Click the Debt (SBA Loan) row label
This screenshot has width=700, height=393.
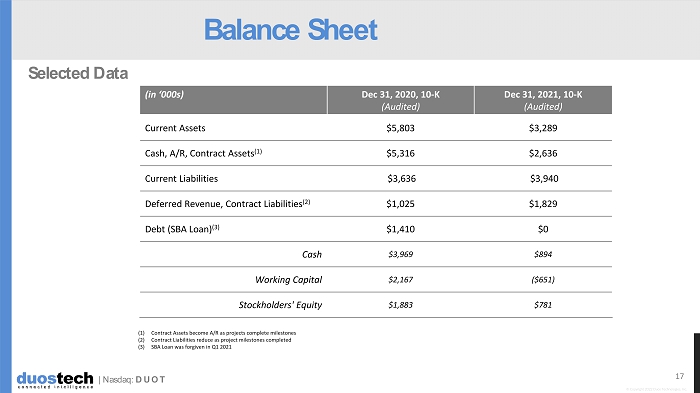pos(182,229)
